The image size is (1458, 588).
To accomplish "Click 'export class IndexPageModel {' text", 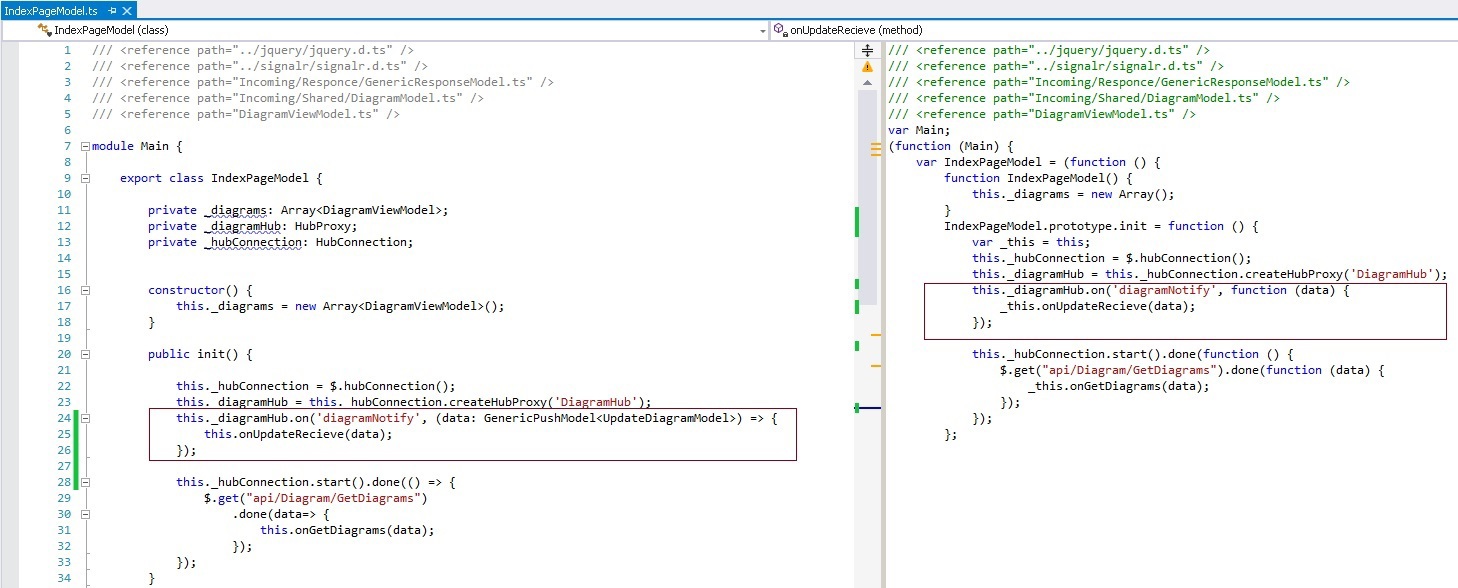I will [221, 178].
